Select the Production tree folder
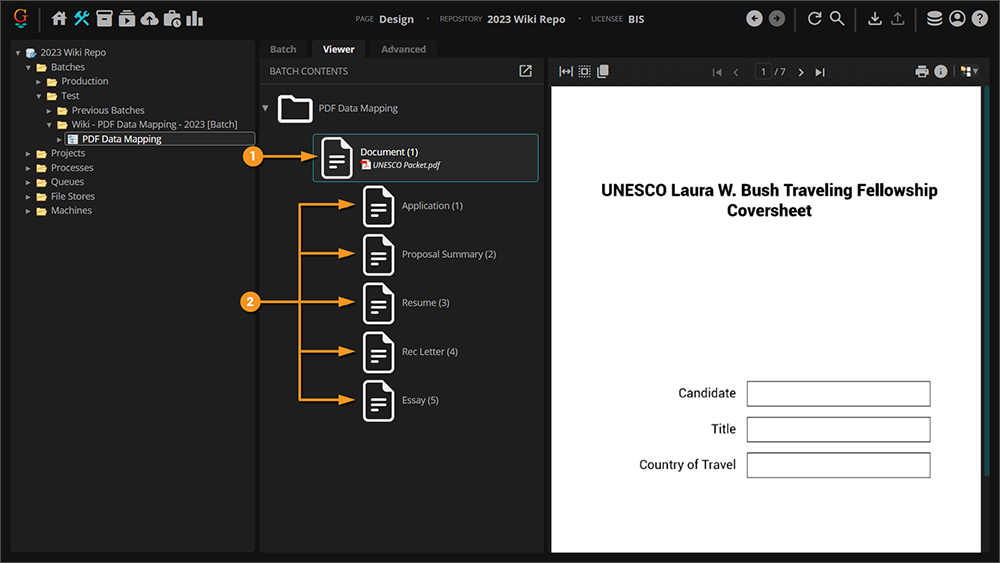The width and height of the screenshot is (1000, 563). pyautogui.click(x=84, y=81)
